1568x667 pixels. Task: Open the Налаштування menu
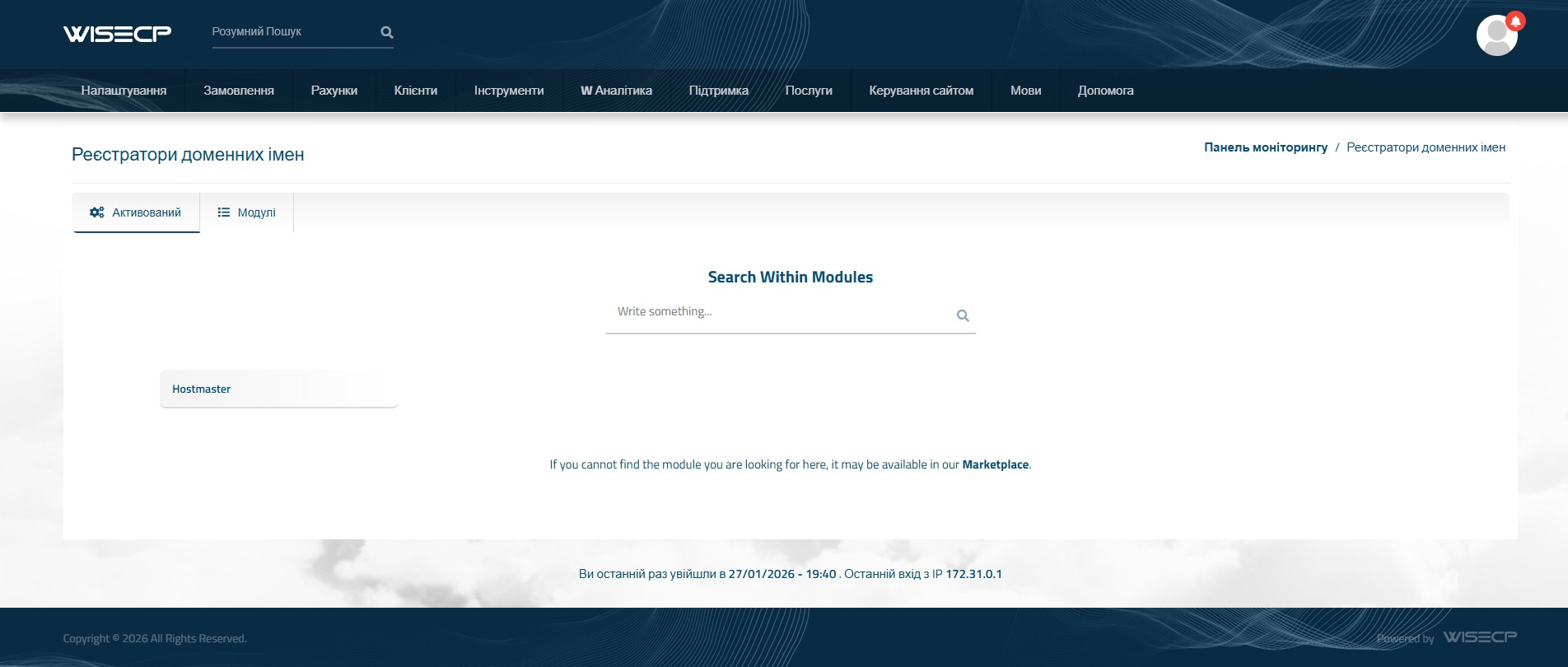(x=124, y=91)
